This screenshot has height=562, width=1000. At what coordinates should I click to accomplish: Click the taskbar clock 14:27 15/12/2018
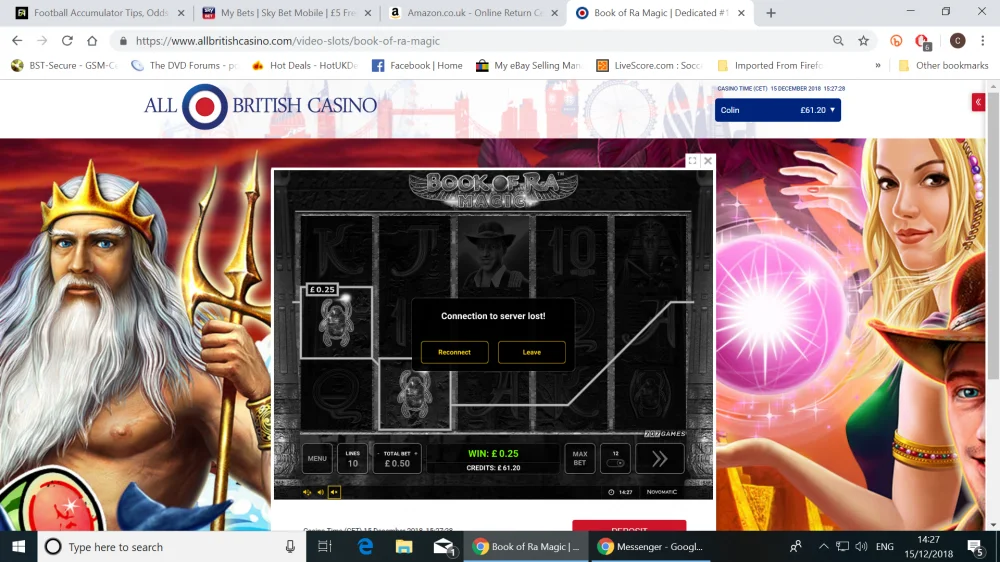[x=929, y=547]
